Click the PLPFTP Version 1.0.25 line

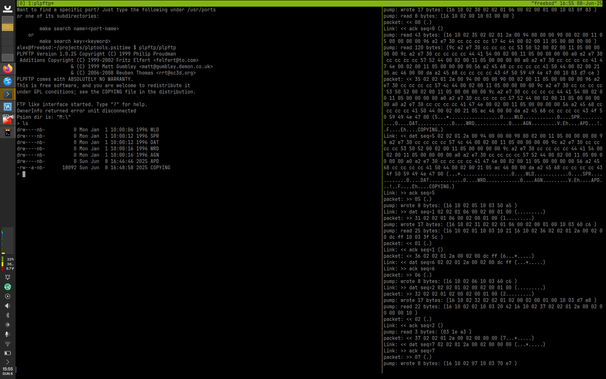point(96,54)
